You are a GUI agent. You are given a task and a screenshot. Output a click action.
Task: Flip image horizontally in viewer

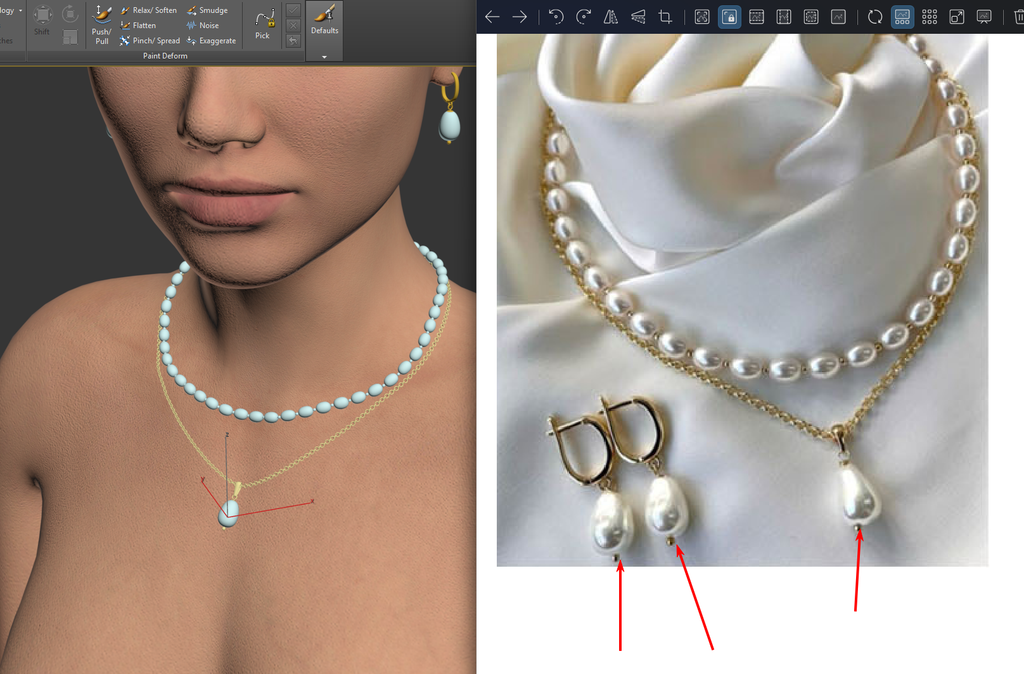611,16
